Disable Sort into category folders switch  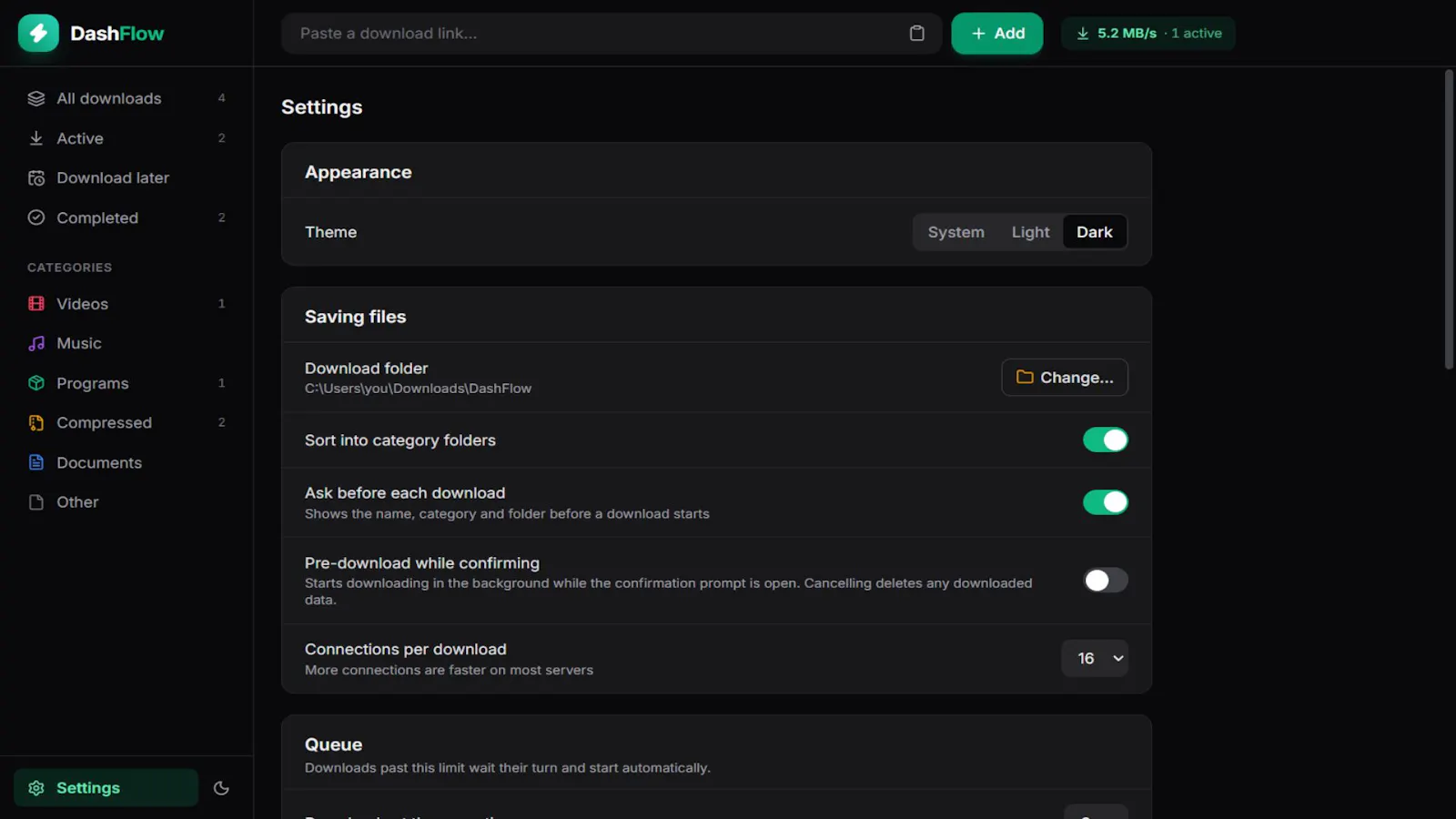point(1106,440)
